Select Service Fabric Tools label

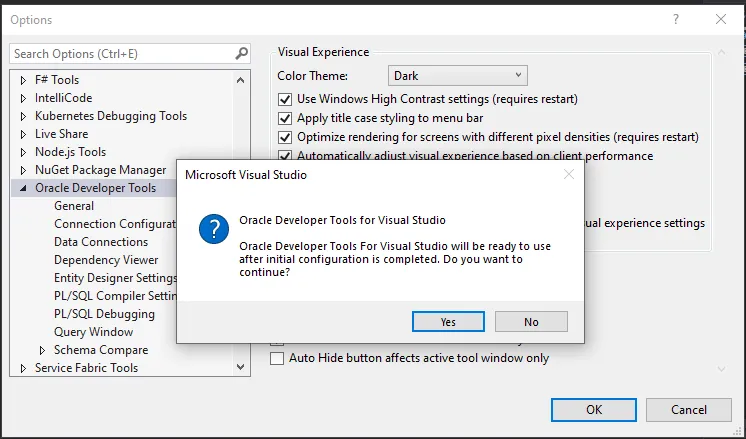point(86,368)
